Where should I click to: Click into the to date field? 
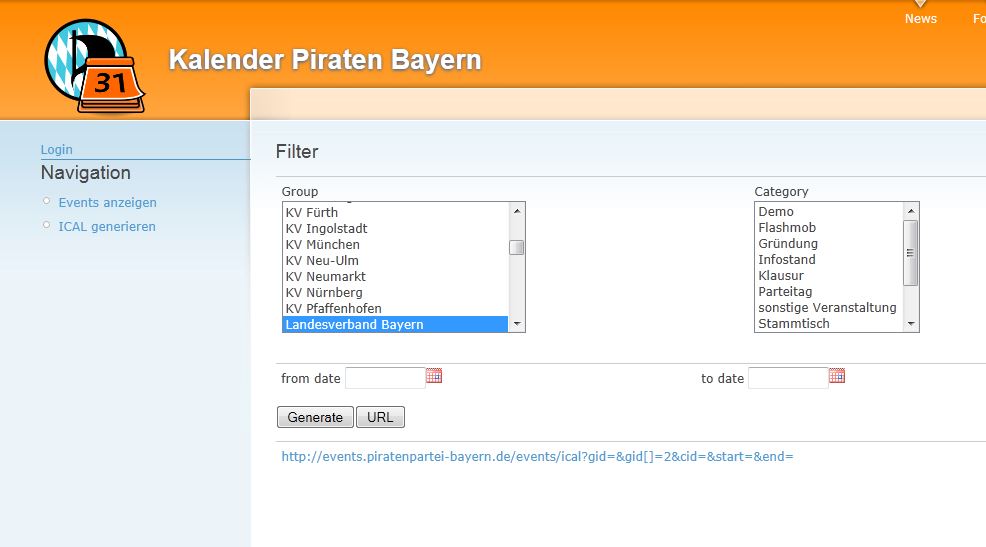tap(788, 378)
